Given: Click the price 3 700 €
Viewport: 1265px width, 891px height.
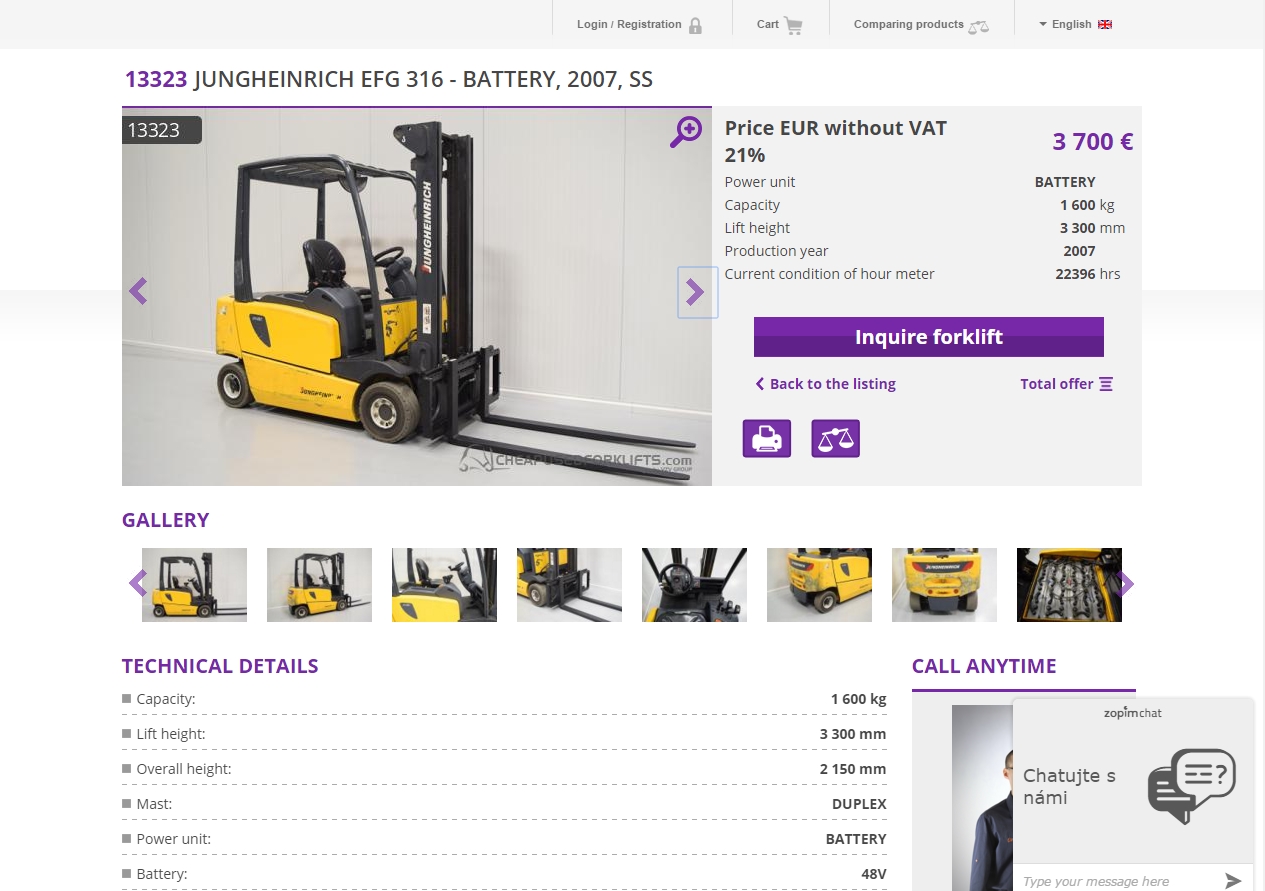Looking at the screenshot, I should point(1092,141).
